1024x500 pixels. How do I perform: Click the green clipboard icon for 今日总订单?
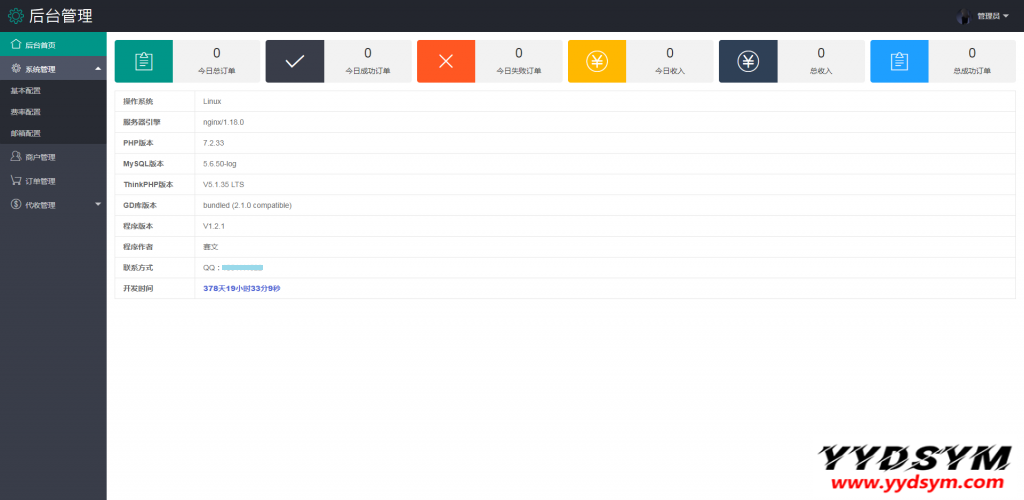click(x=144, y=61)
